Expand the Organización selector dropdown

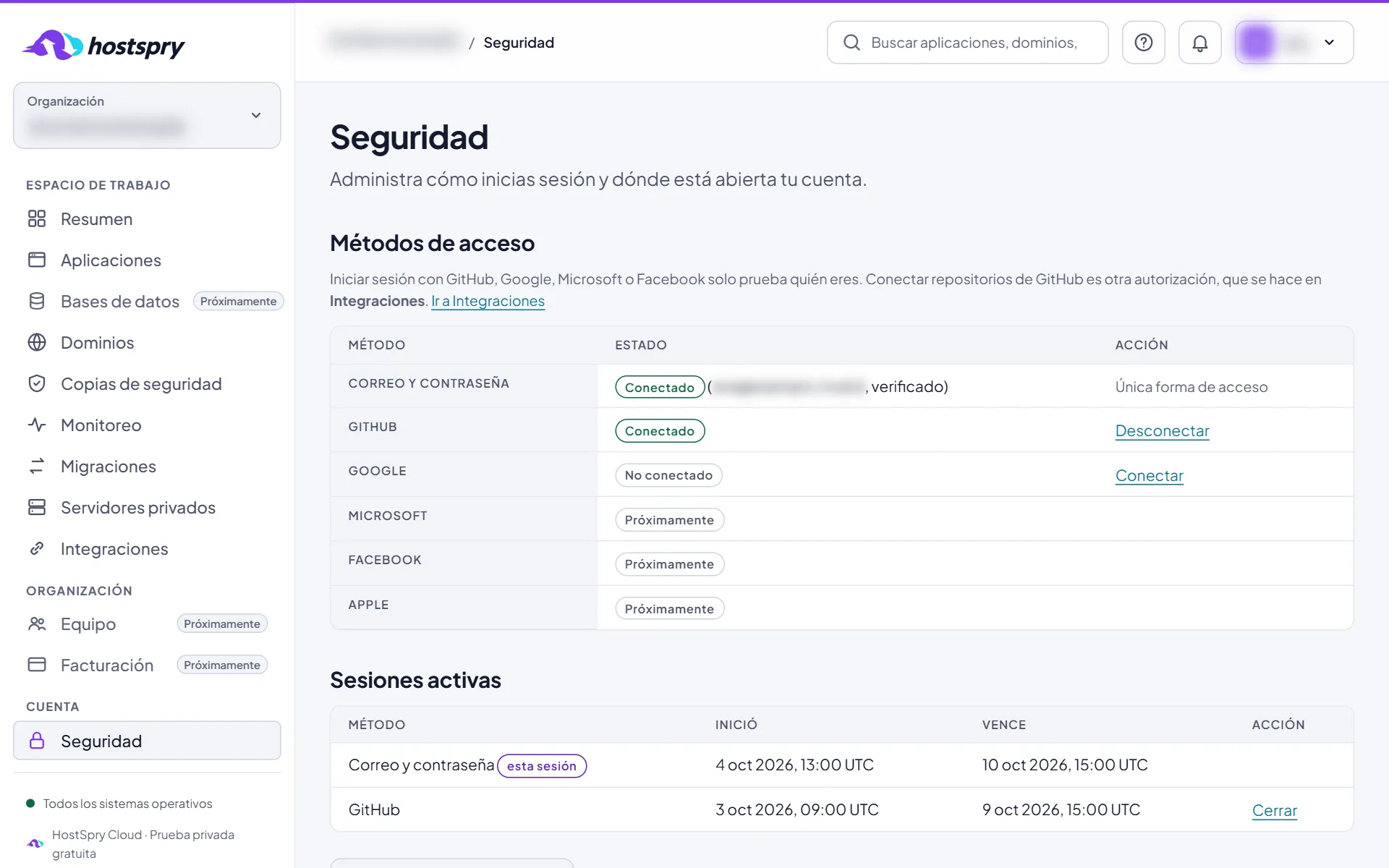pyautogui.click(x=147, y=115)
